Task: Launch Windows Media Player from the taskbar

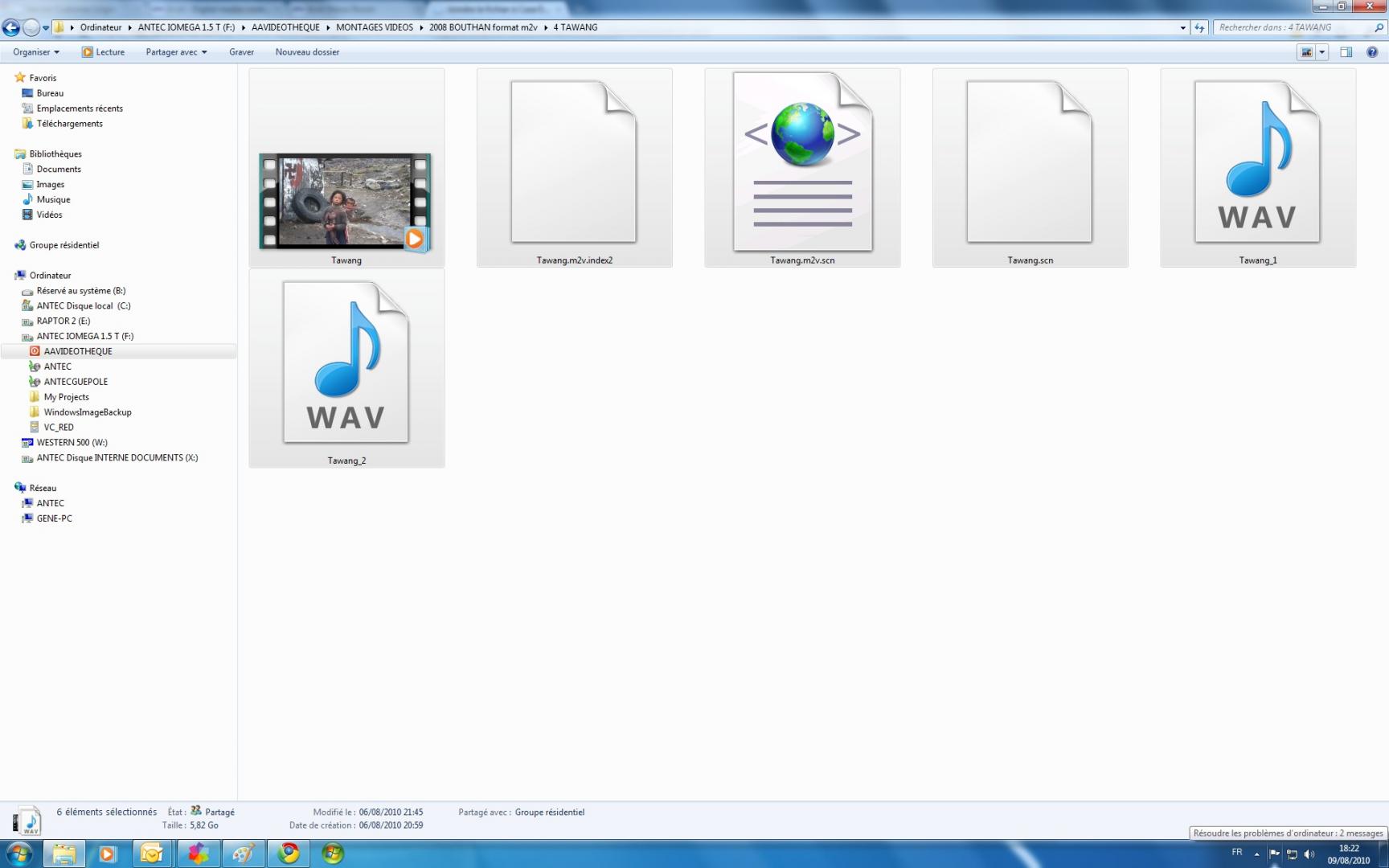Action: 108,853
